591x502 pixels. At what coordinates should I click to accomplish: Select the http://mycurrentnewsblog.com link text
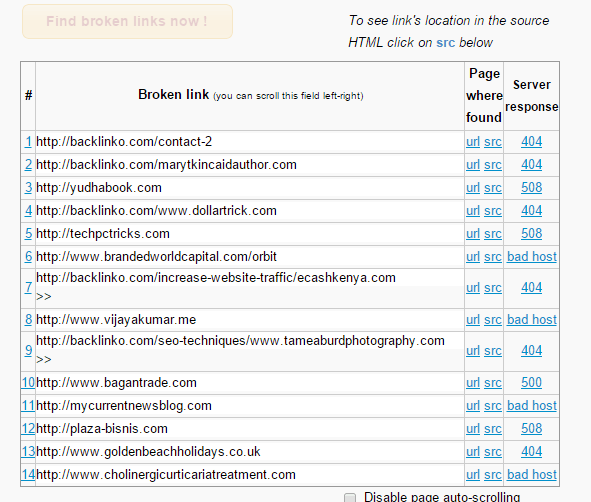click(x=124, y=406)
